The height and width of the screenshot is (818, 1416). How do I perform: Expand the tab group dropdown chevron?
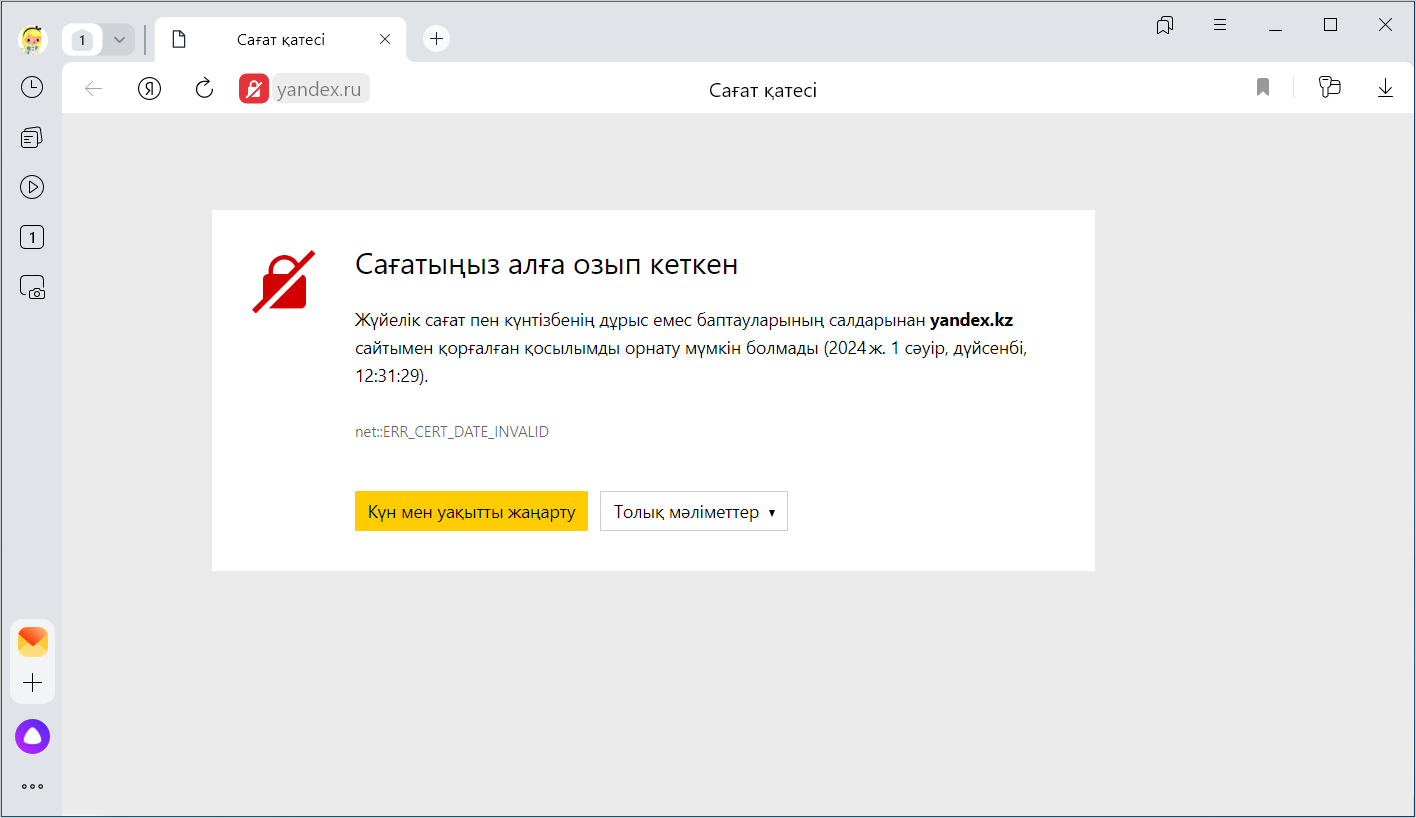(119, 40)
